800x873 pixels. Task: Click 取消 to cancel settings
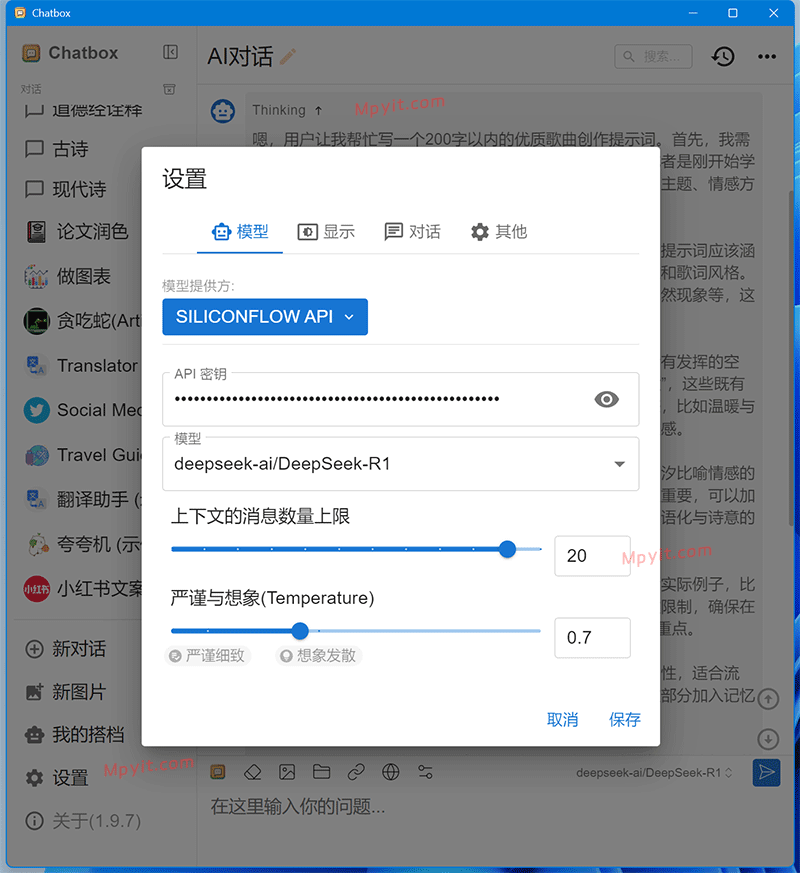pos(562,720)
